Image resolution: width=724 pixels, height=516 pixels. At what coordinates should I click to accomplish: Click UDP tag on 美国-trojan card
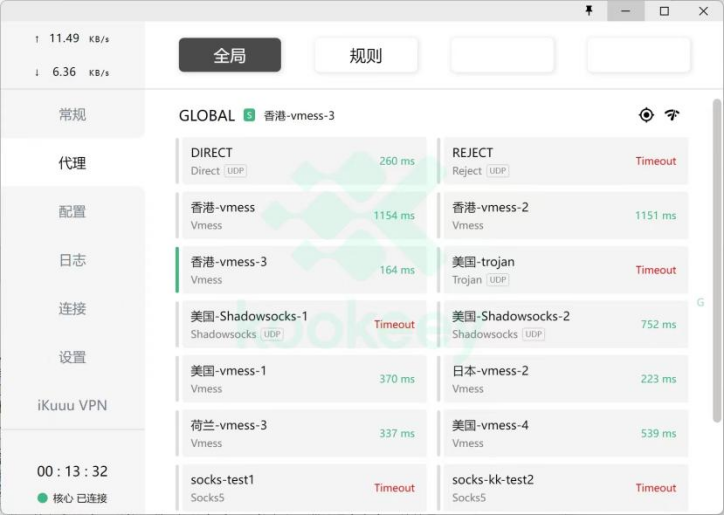498,280
